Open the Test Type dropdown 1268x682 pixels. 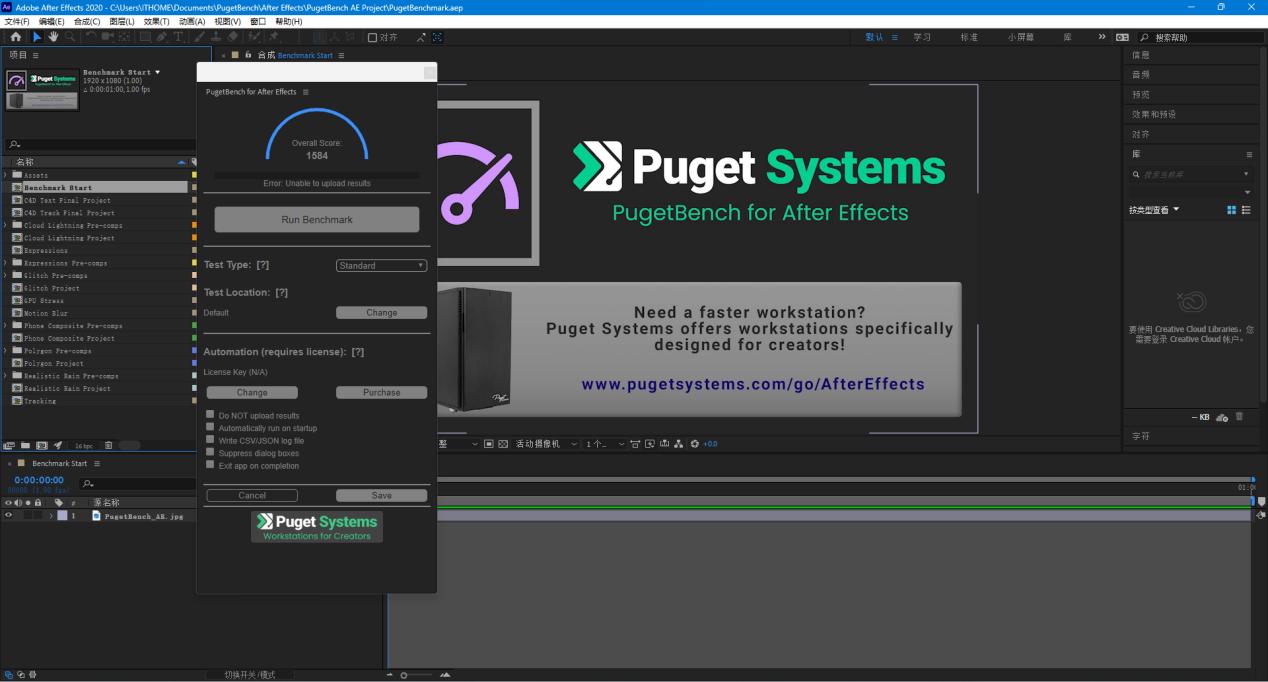(381, 264)
